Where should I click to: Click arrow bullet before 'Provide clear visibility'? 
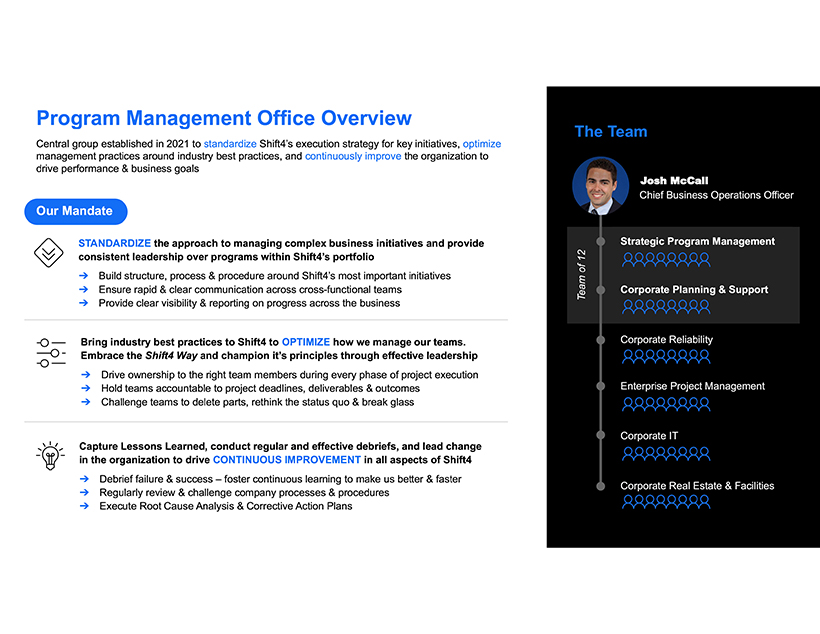tap(84, 303)
